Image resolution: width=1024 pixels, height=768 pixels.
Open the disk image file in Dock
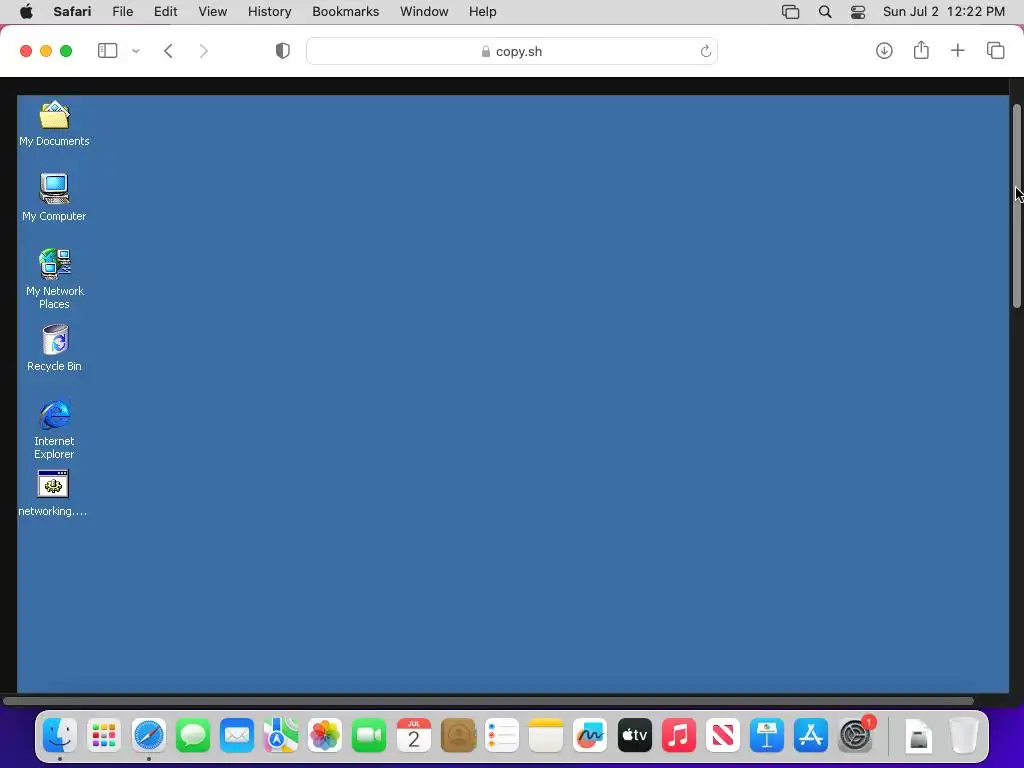pyautogui.click(x=919, y=736)
